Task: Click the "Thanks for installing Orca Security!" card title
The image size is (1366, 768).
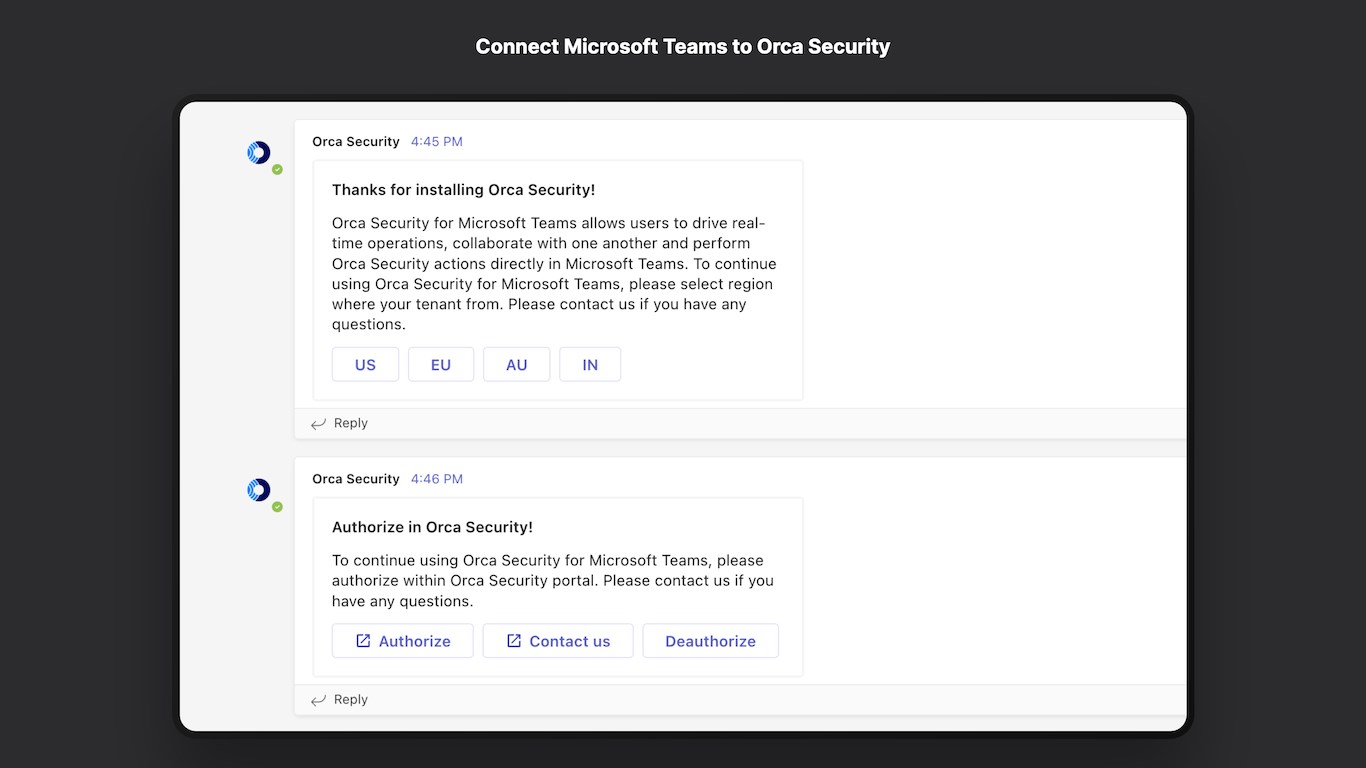Action: (x=463, y=190)
